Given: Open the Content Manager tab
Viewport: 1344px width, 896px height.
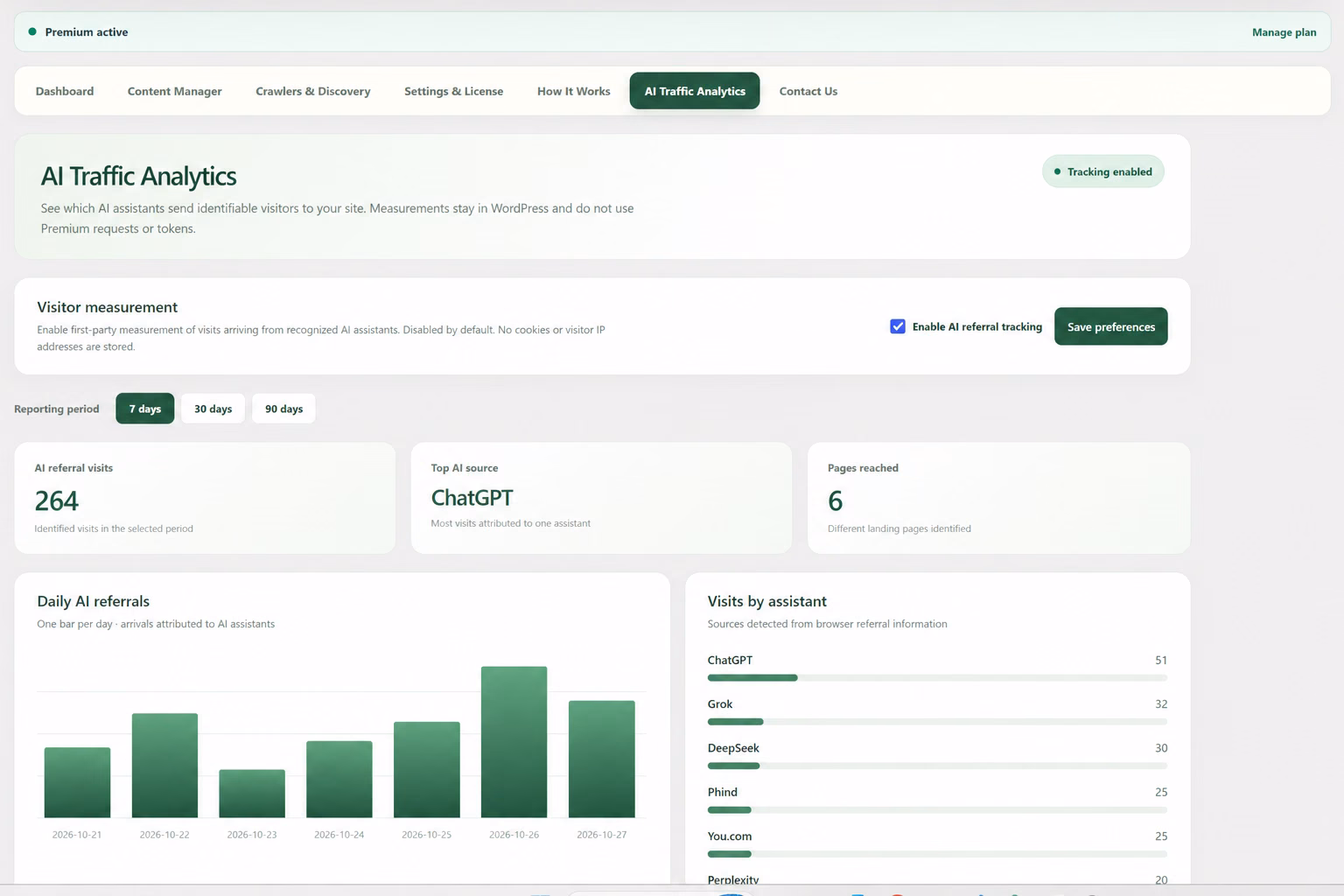Looking at the screenshot, I should (x=175, y=91).
